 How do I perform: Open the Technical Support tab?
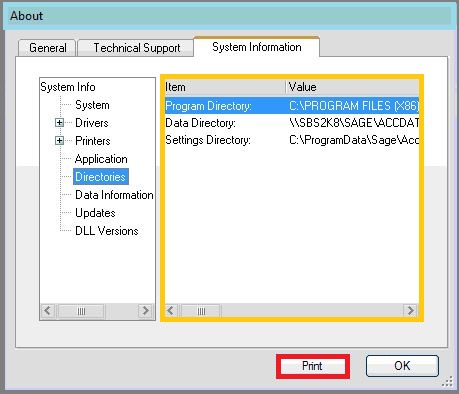(137, 48)
